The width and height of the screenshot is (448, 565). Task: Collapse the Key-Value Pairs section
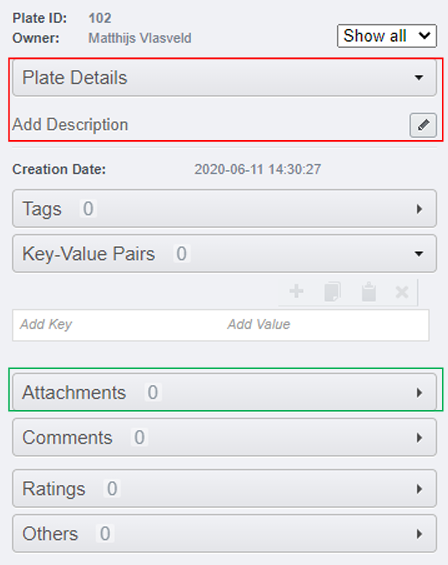[225, 254]
